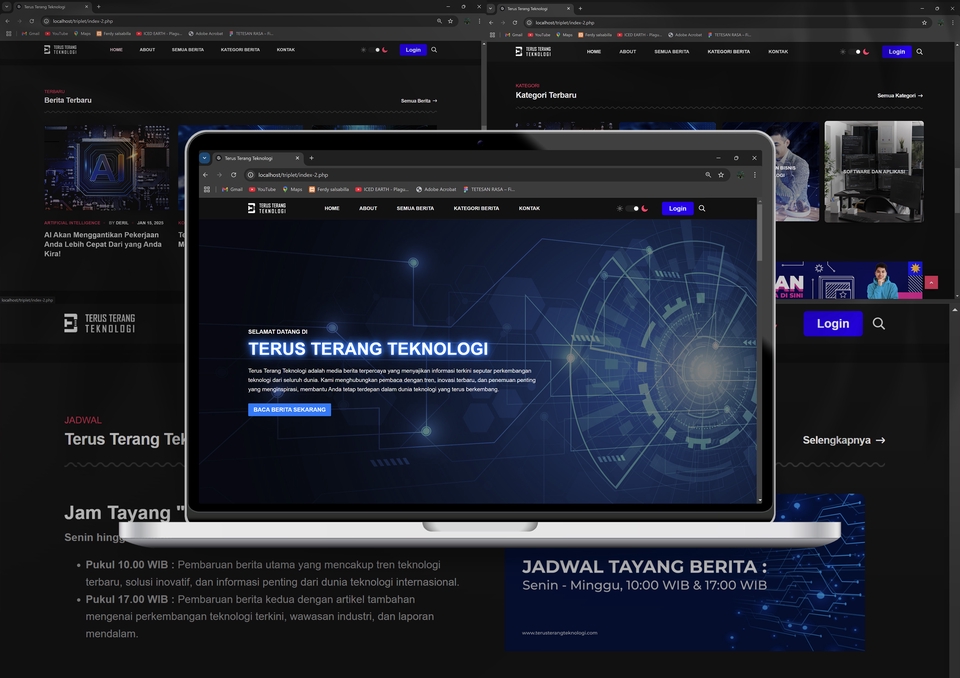Open the TETESAN RASA bookmark in the laptop browser

[489, 189]
